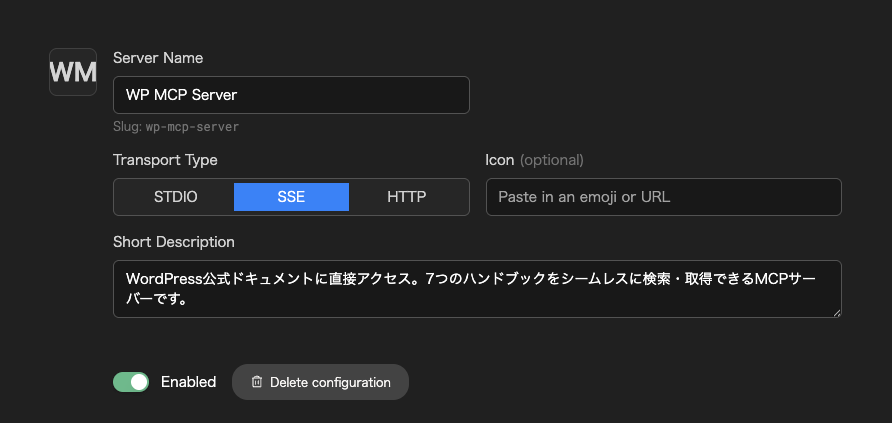Click the (optional) hint text
This screenshot has height=423, width=892.
tap(551, 160)
